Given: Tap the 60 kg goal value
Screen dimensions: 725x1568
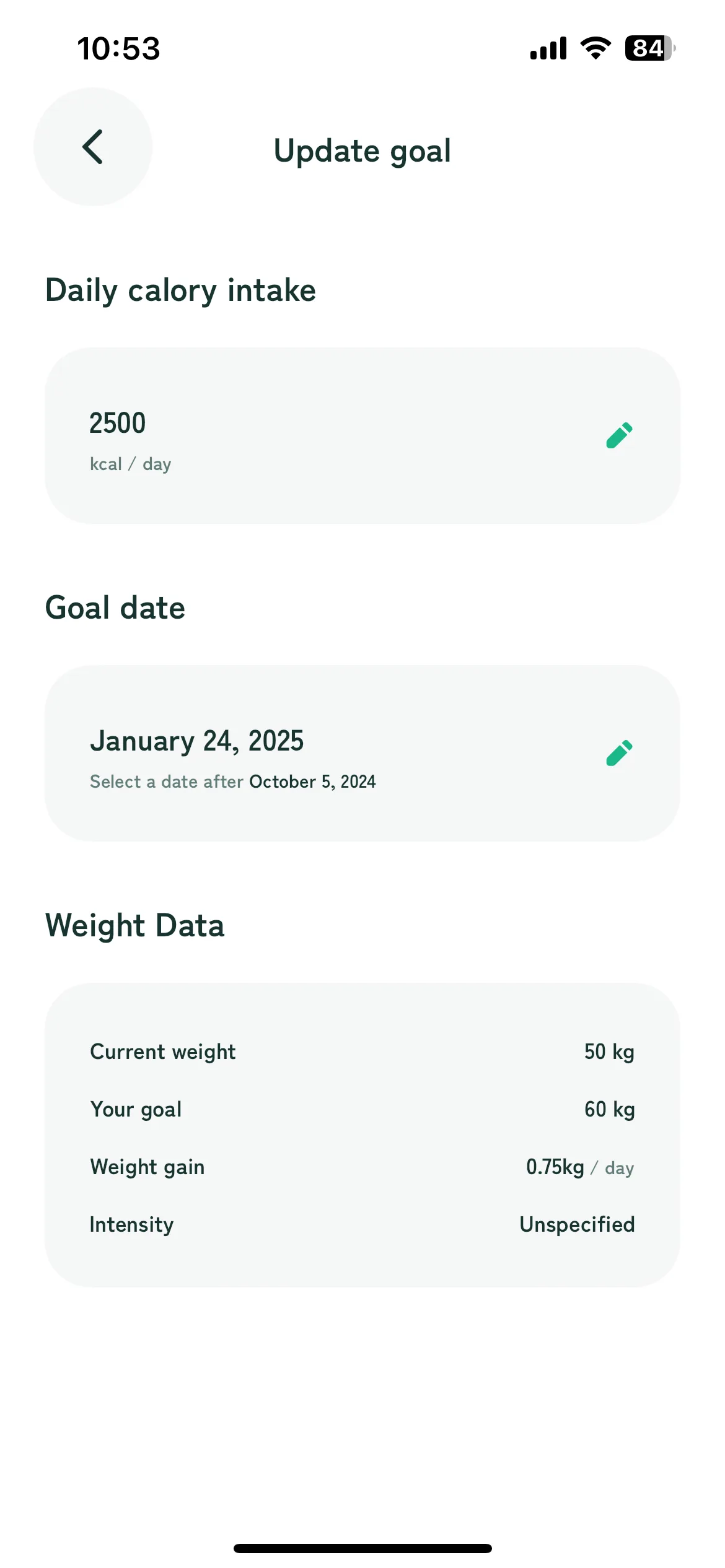Looking at the screenshot, I should pyautogui.click(x=610, y=1109).
